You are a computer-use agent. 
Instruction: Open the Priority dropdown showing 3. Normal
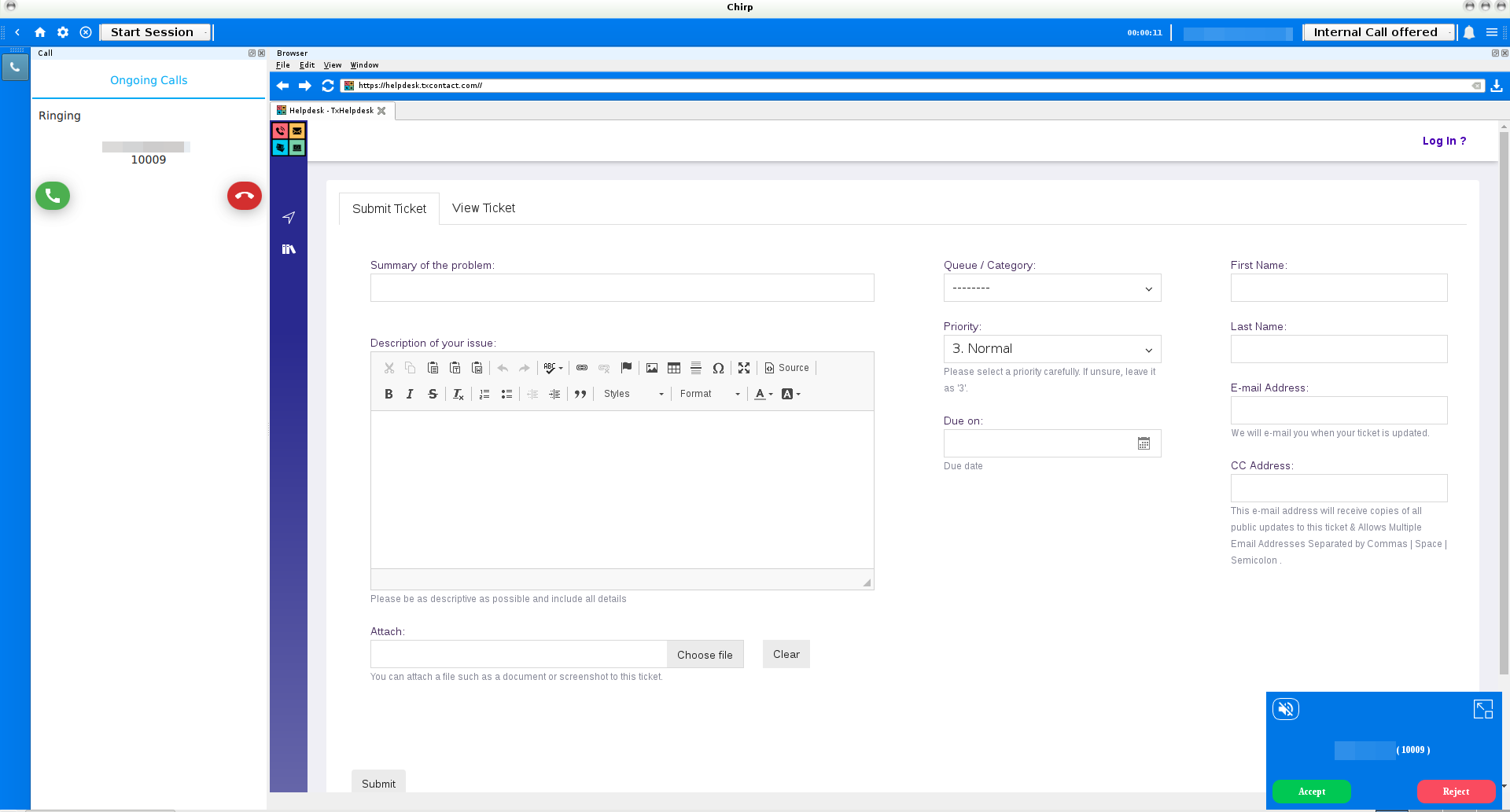1052,349
